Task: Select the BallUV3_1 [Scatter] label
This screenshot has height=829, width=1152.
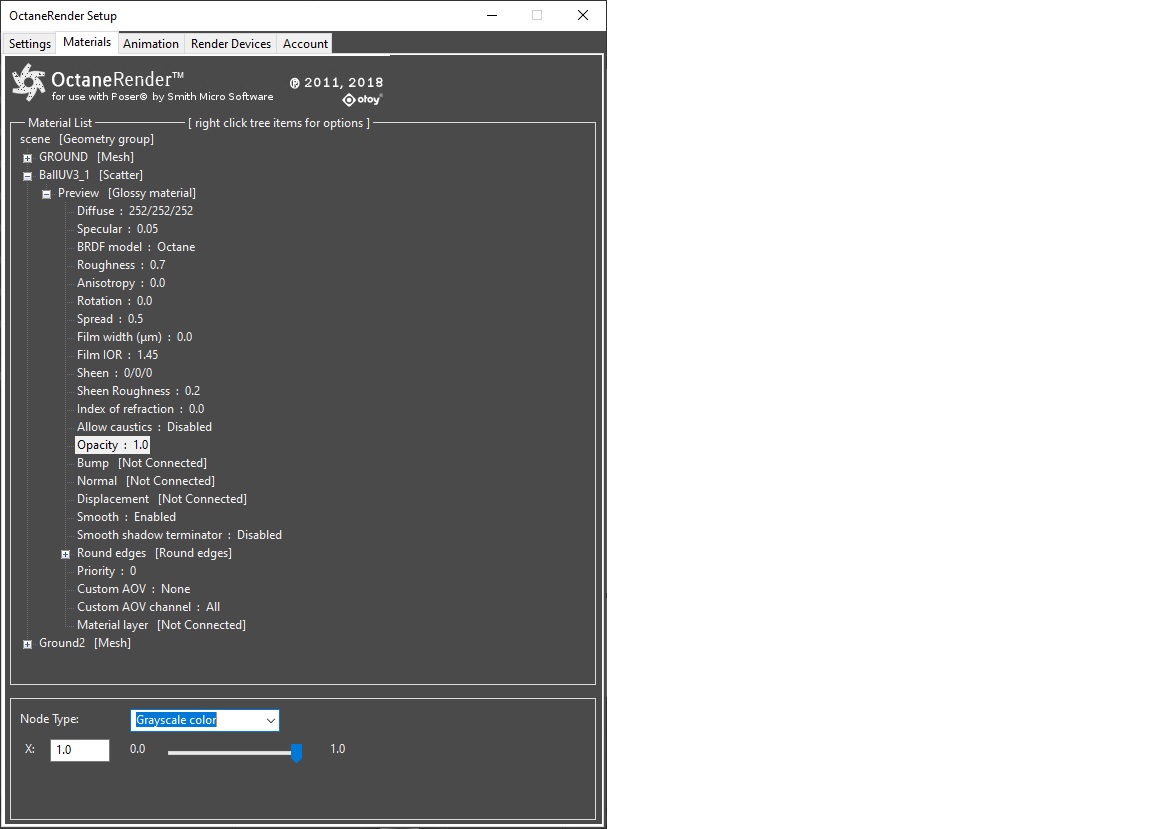Action: coord(91,175)
